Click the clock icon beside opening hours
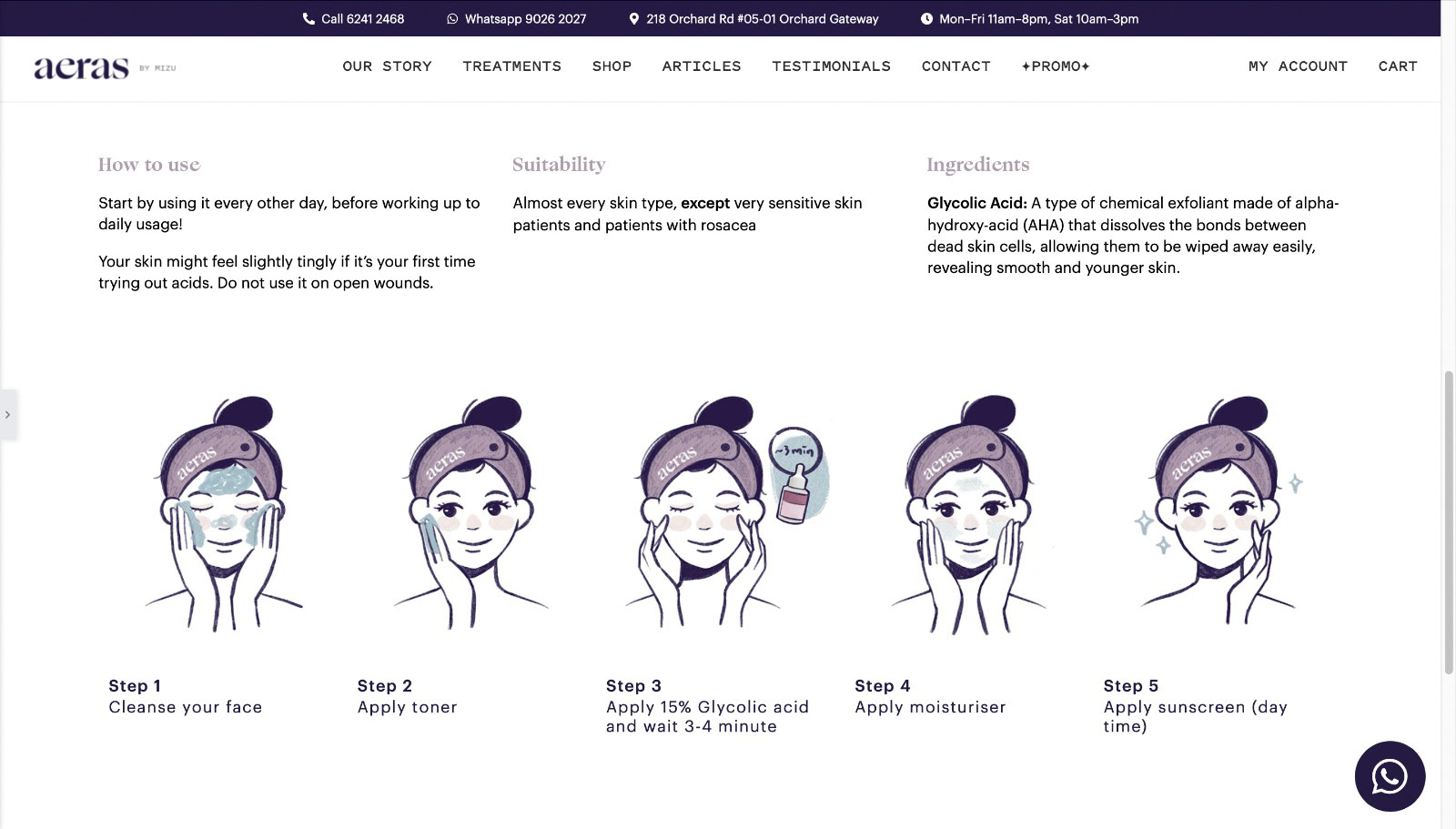This screenshot has width=1456, height=829. tap(926, 18)
